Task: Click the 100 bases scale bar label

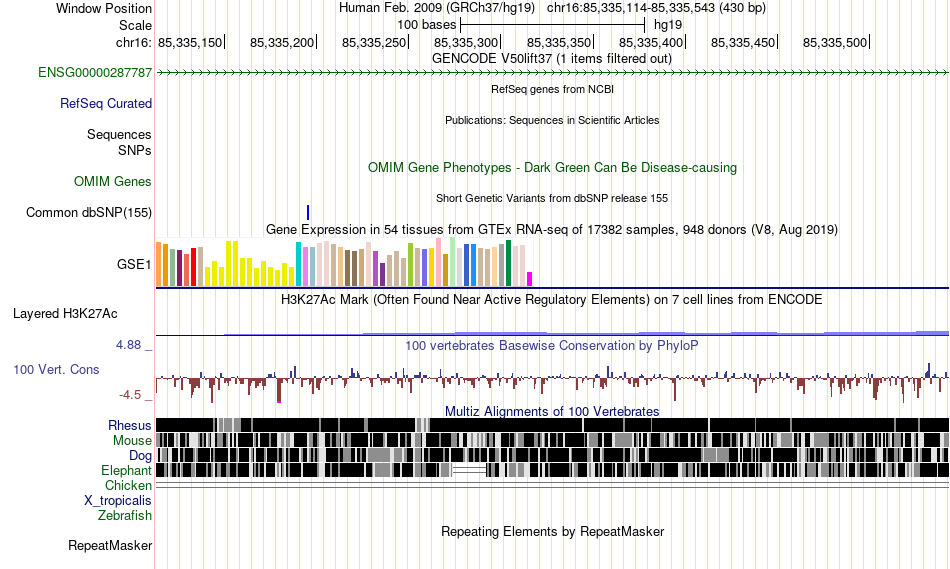Action: pos(427,25)
